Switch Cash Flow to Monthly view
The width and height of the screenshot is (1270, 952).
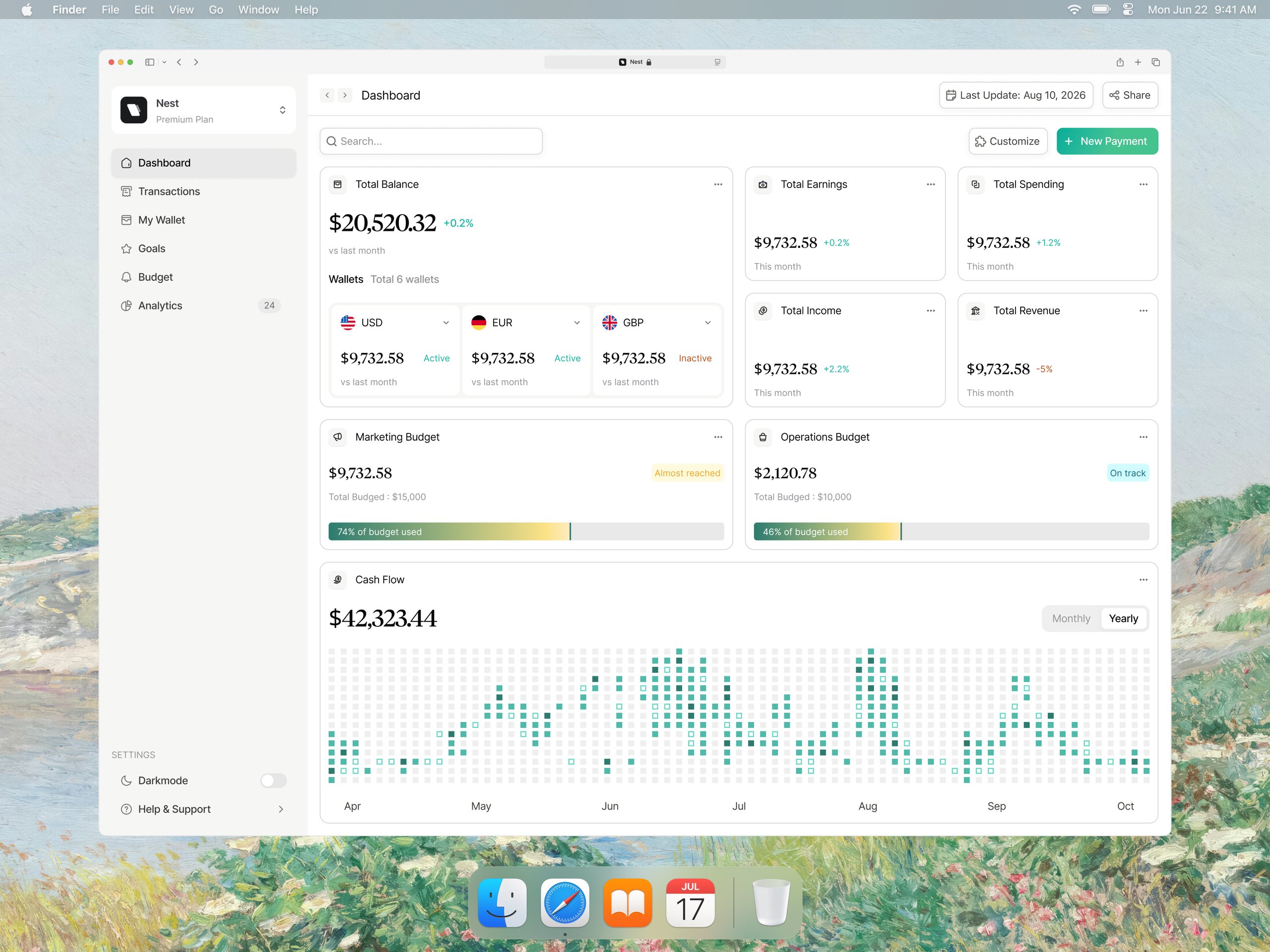1071,619
